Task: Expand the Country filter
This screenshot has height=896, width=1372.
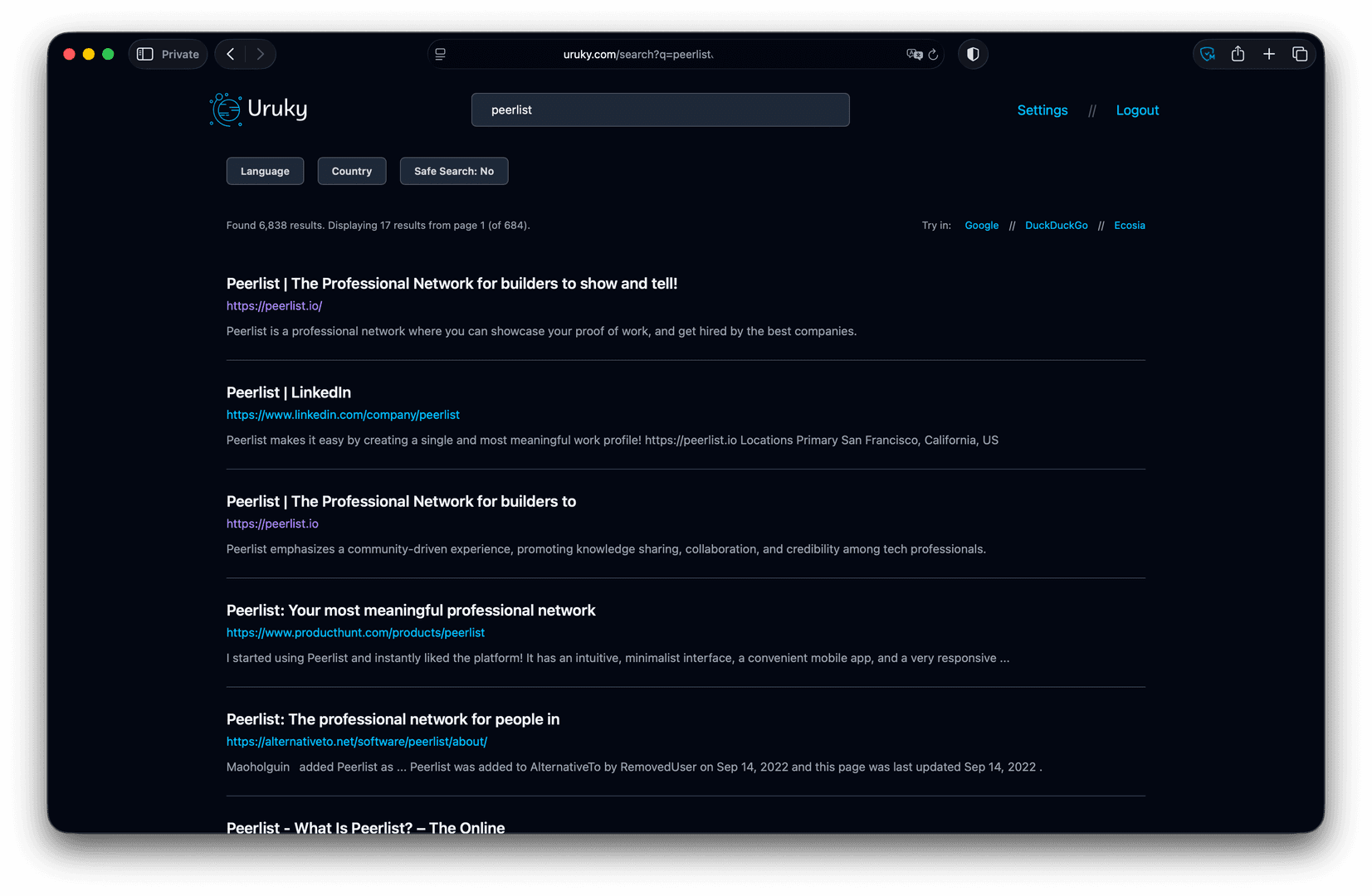Action: (x=352, y=171)
